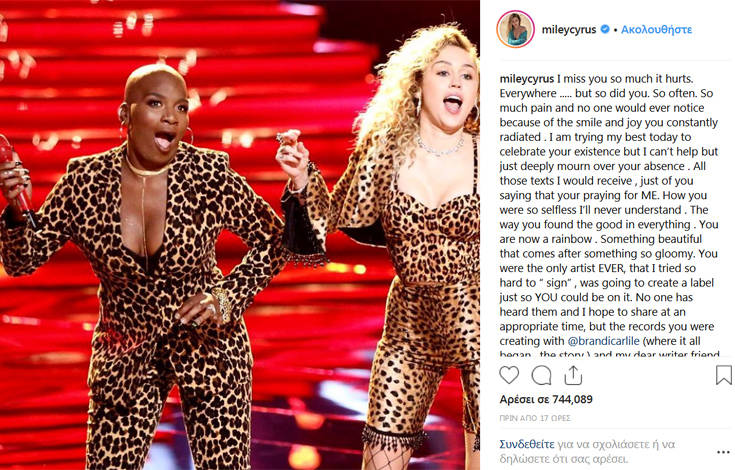This screenshot has width=735, height=470.
Task: Click the Συνδεθείτε login link
Action: [x=527, y=444]
